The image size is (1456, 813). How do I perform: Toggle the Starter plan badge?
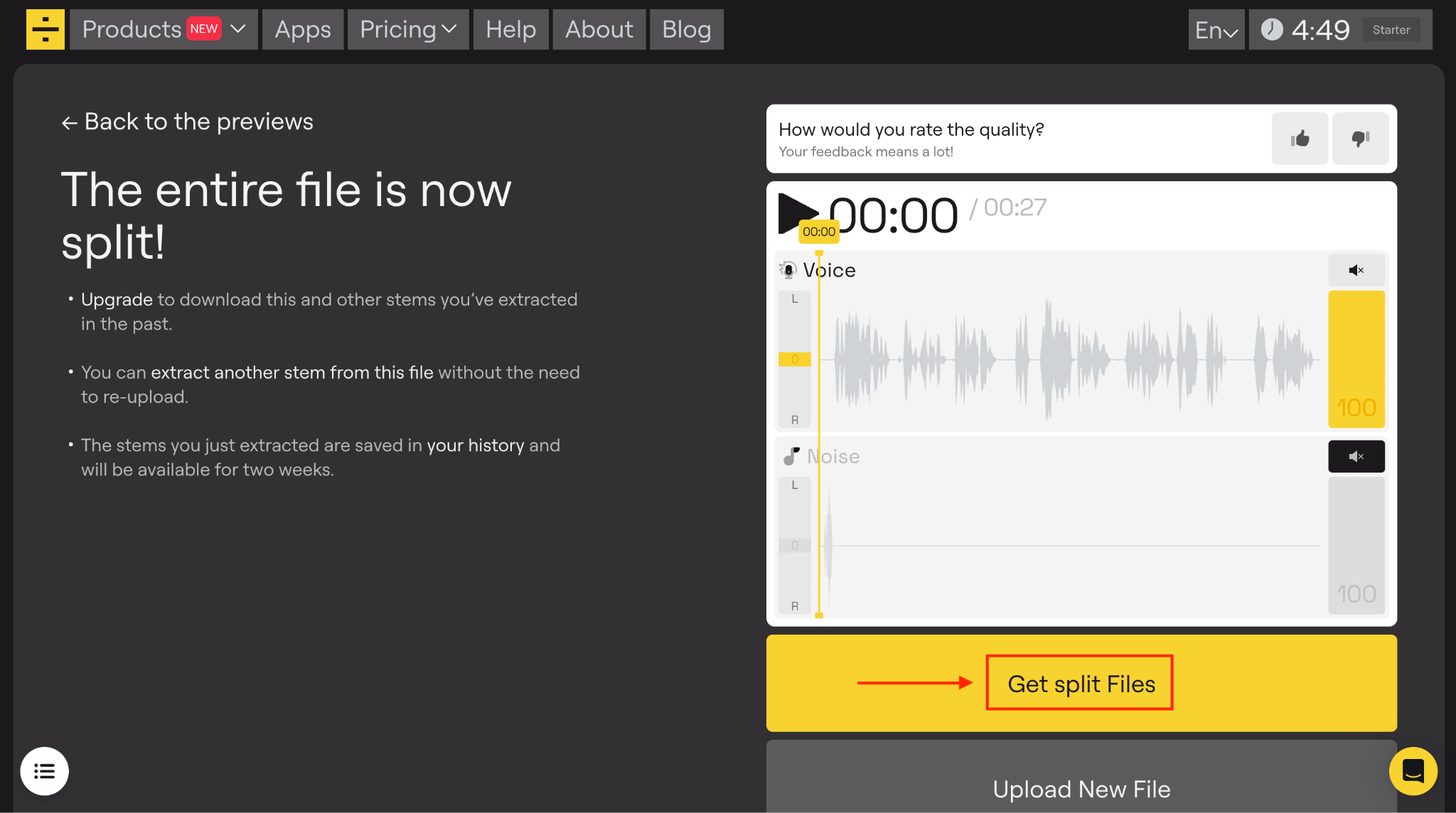(1392, 29)
